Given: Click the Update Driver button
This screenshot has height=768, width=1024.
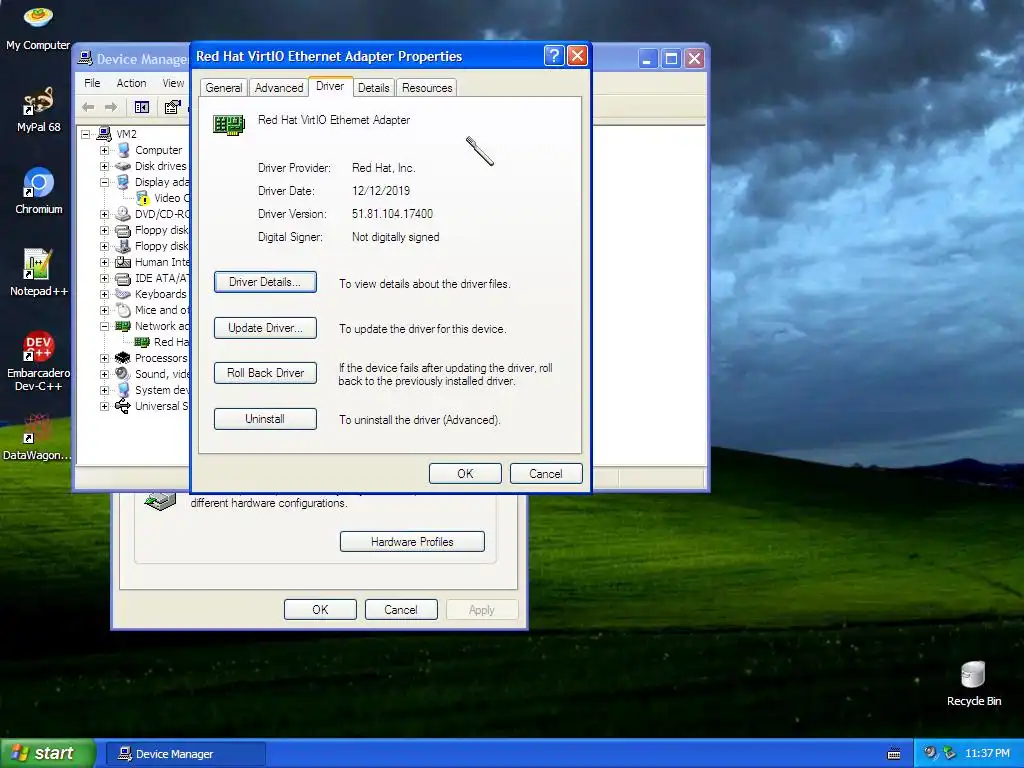Looking at the screenshot, I should (x=265, y=328).
